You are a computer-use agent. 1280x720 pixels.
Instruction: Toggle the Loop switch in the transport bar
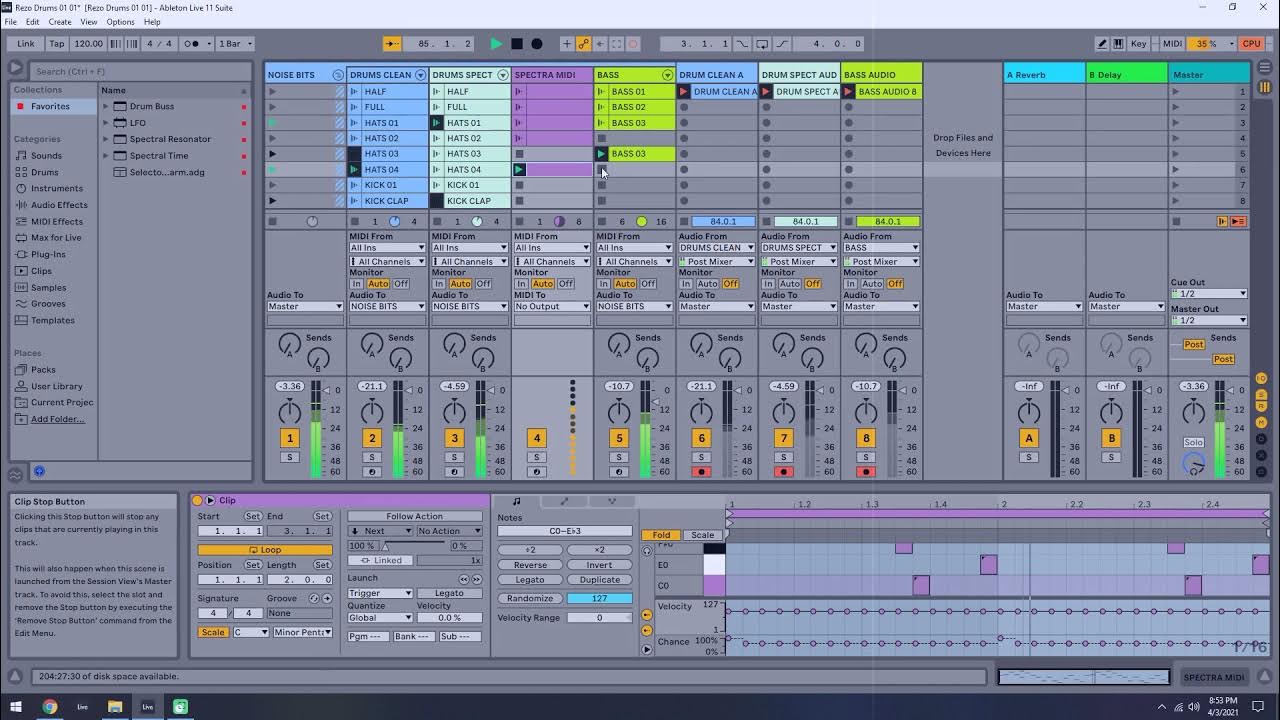click(x=762, y=44)
